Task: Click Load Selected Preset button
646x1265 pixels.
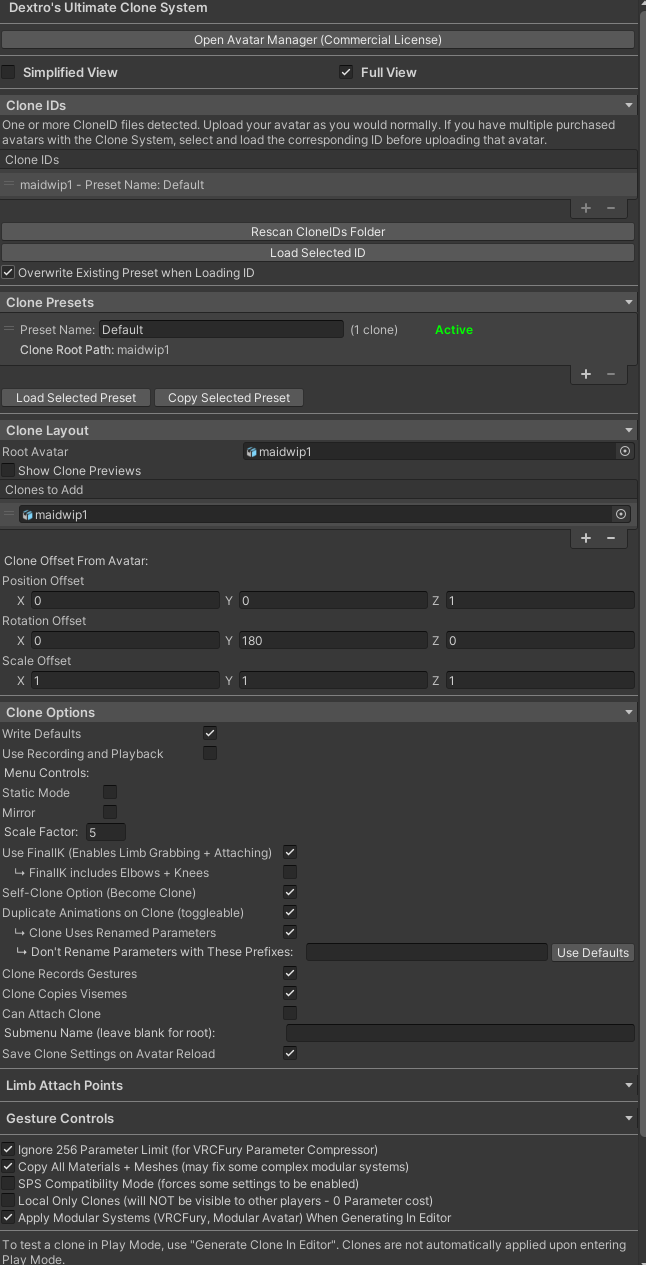Action: pyautogui.click(x=76, y=398)
